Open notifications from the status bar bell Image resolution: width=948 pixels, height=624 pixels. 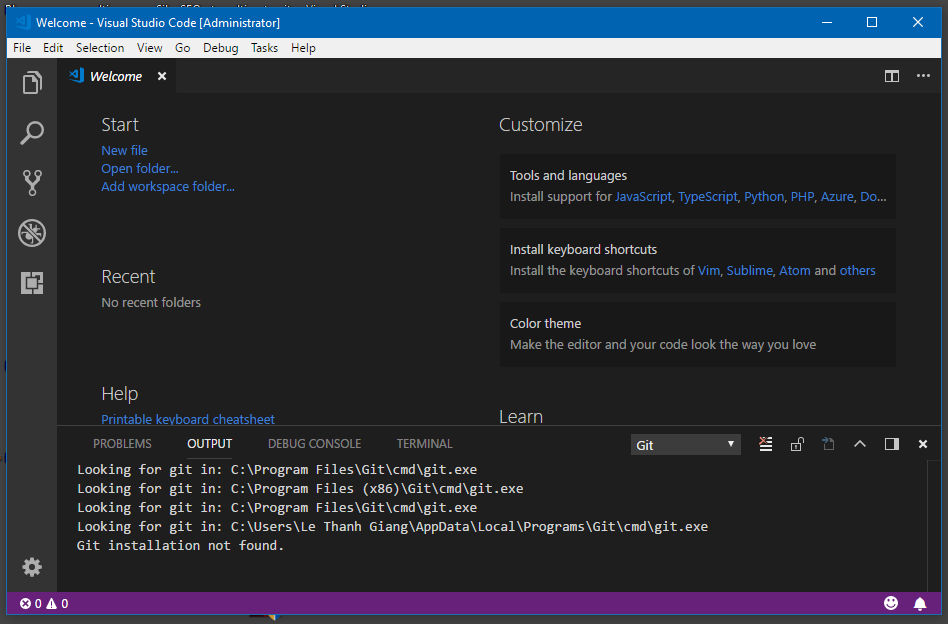pyautogui.click(x=920, y=603)
